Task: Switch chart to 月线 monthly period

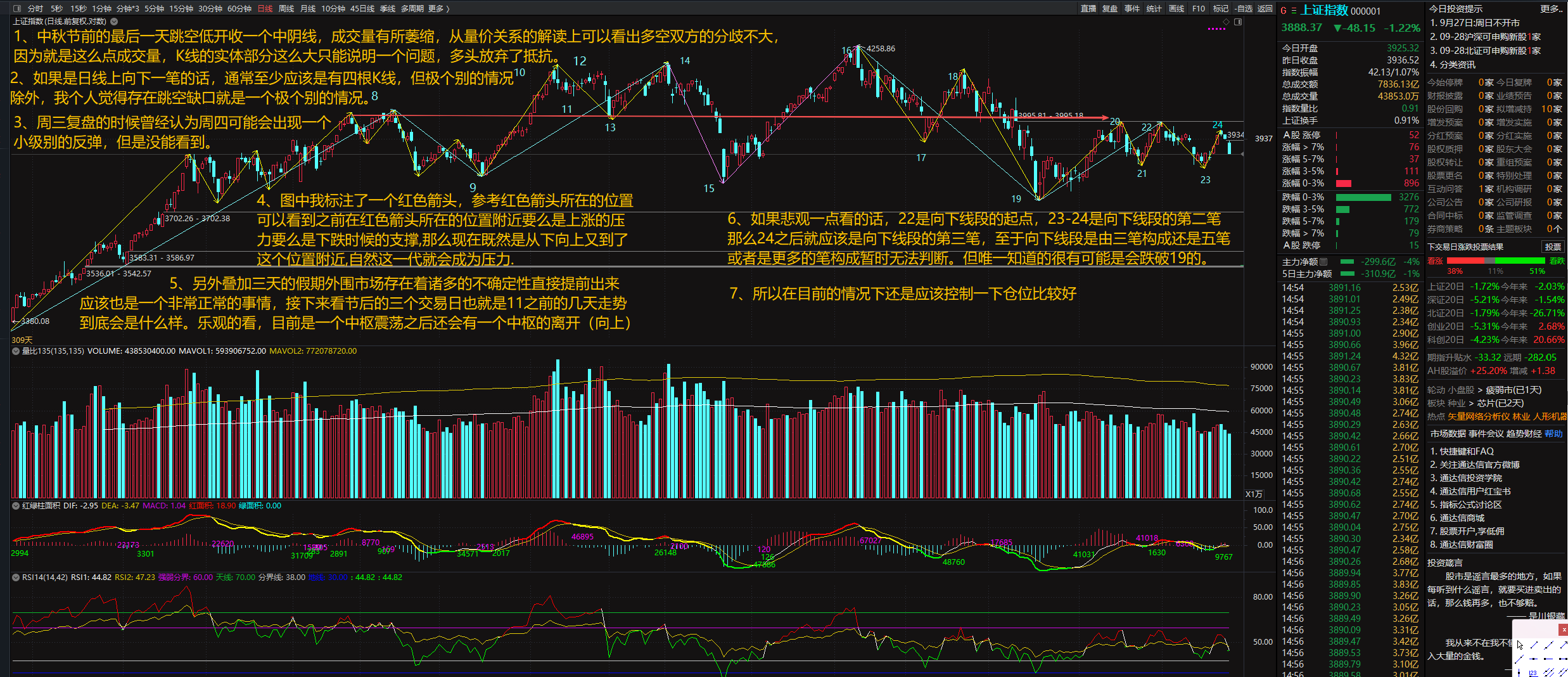Action: (x=308, y=9)
